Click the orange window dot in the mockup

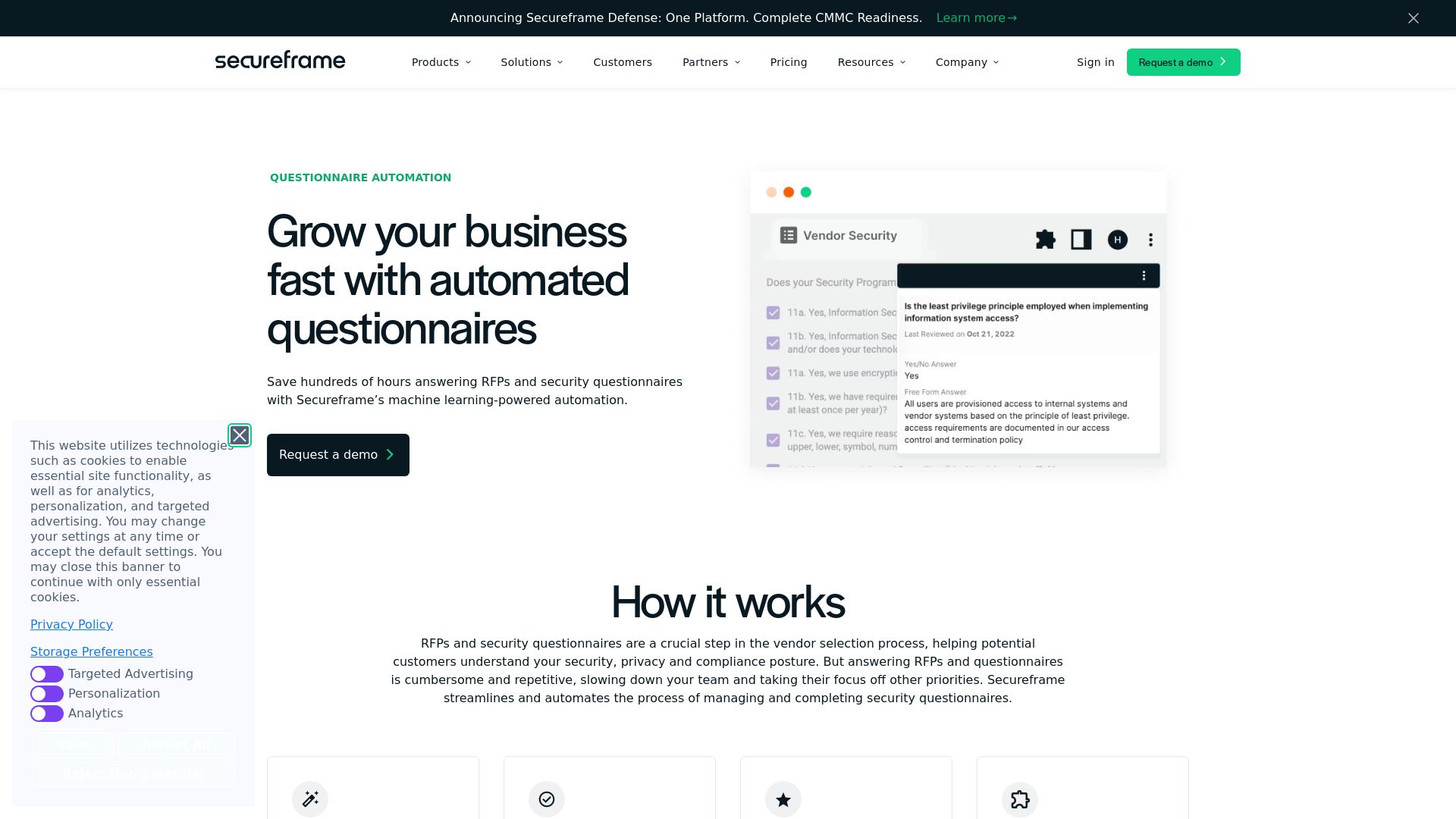point(789,193)
